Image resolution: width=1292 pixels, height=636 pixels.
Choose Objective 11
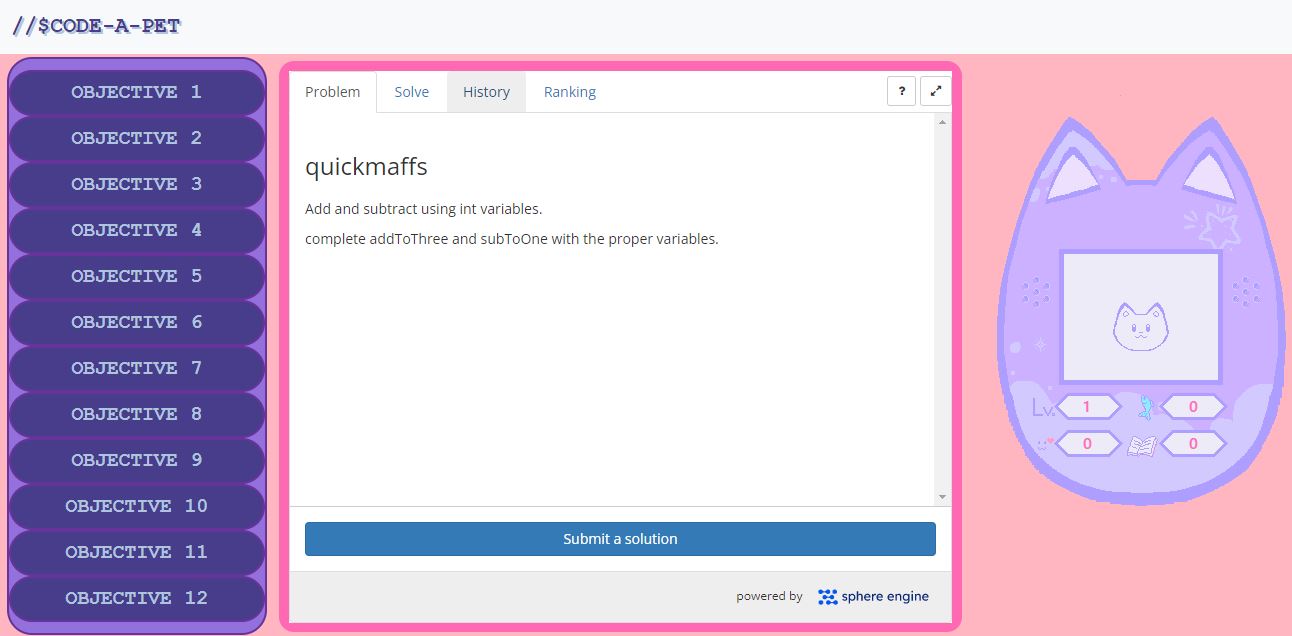pos(137,552)
